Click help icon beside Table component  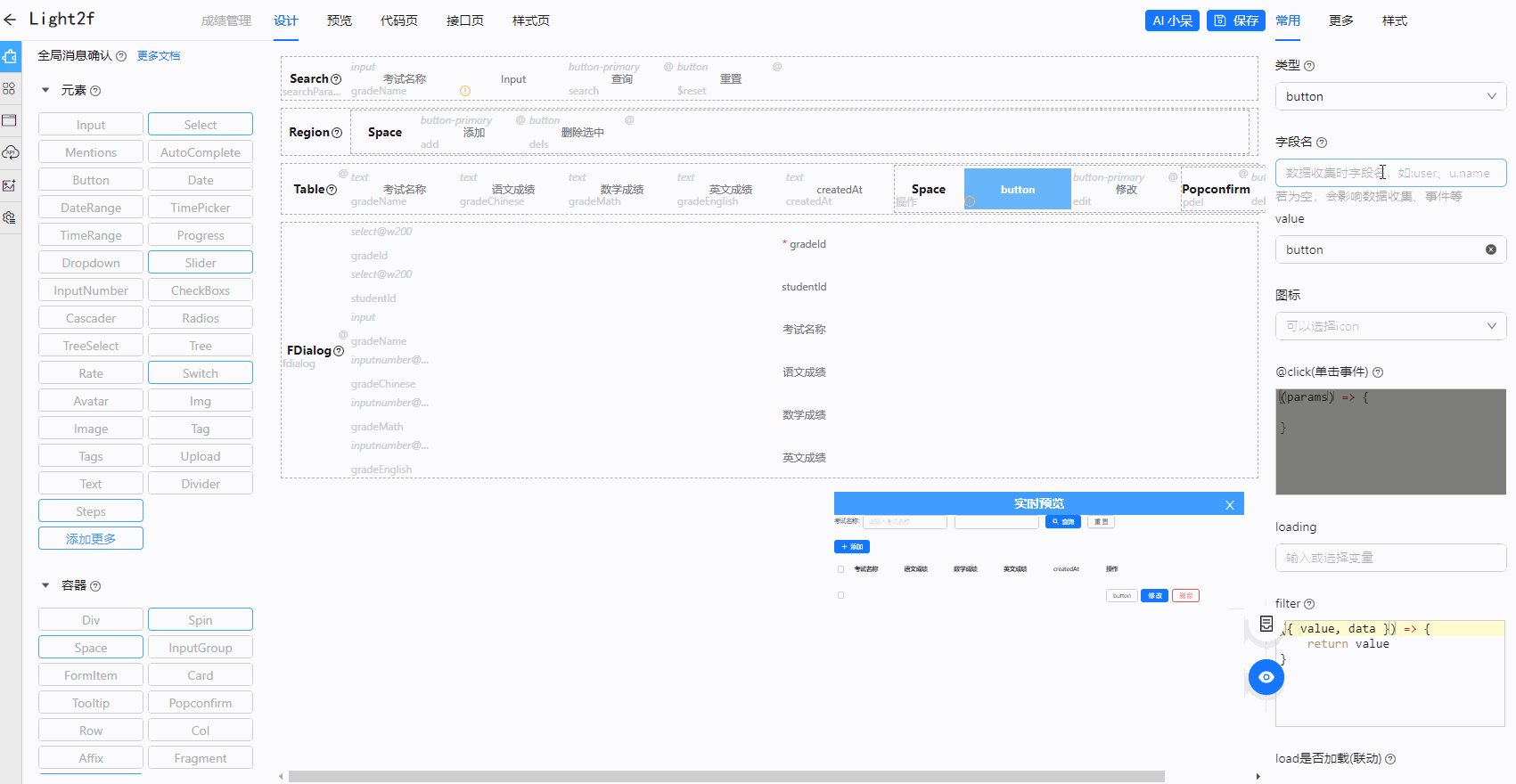tap(332, 190)
